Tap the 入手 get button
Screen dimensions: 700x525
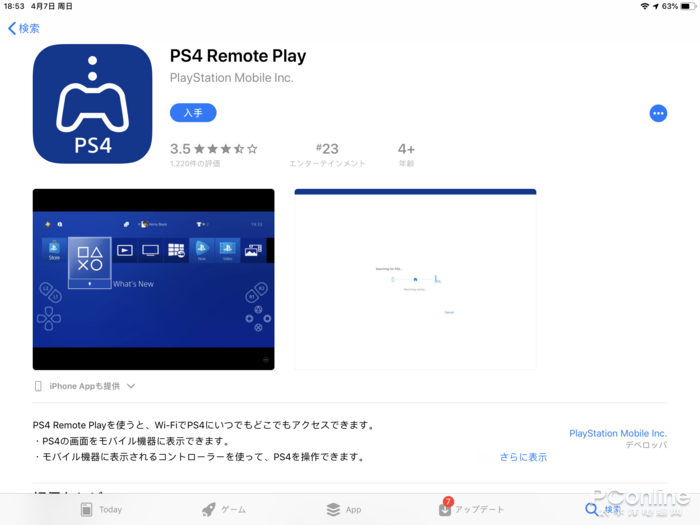click(x=193, y=113)
